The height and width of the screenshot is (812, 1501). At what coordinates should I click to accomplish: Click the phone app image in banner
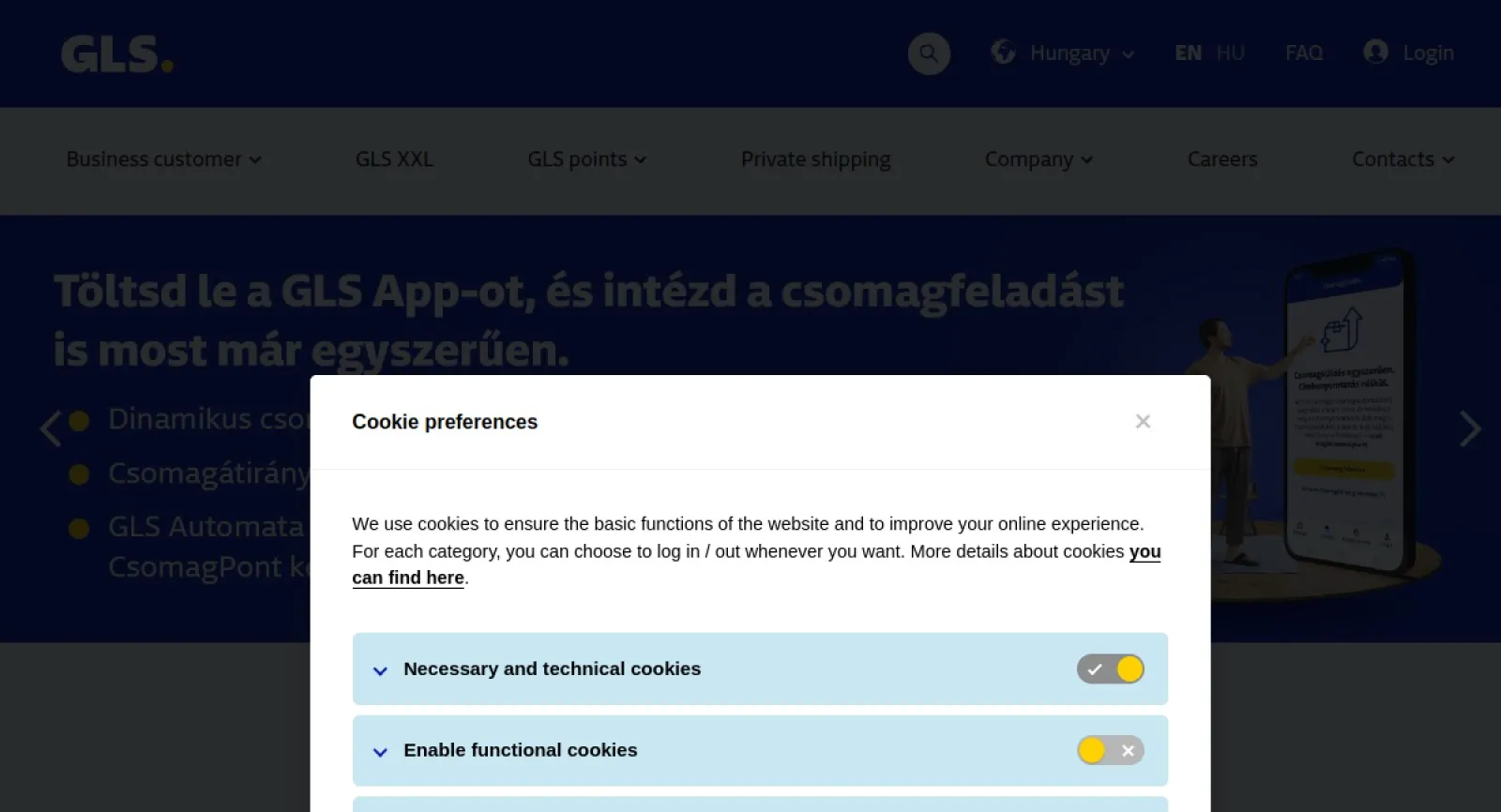(1346, 413)
